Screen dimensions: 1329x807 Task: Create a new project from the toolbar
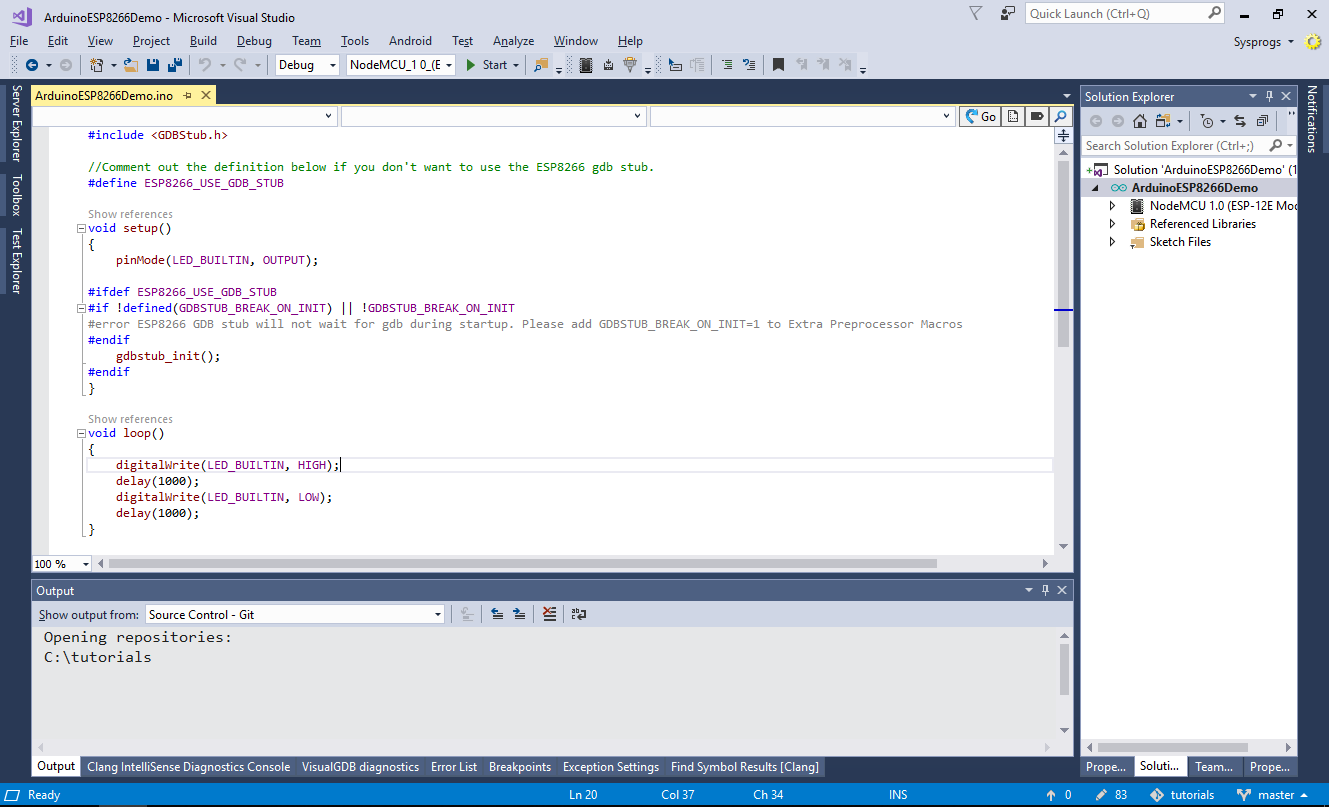click(x=96, y=65)
